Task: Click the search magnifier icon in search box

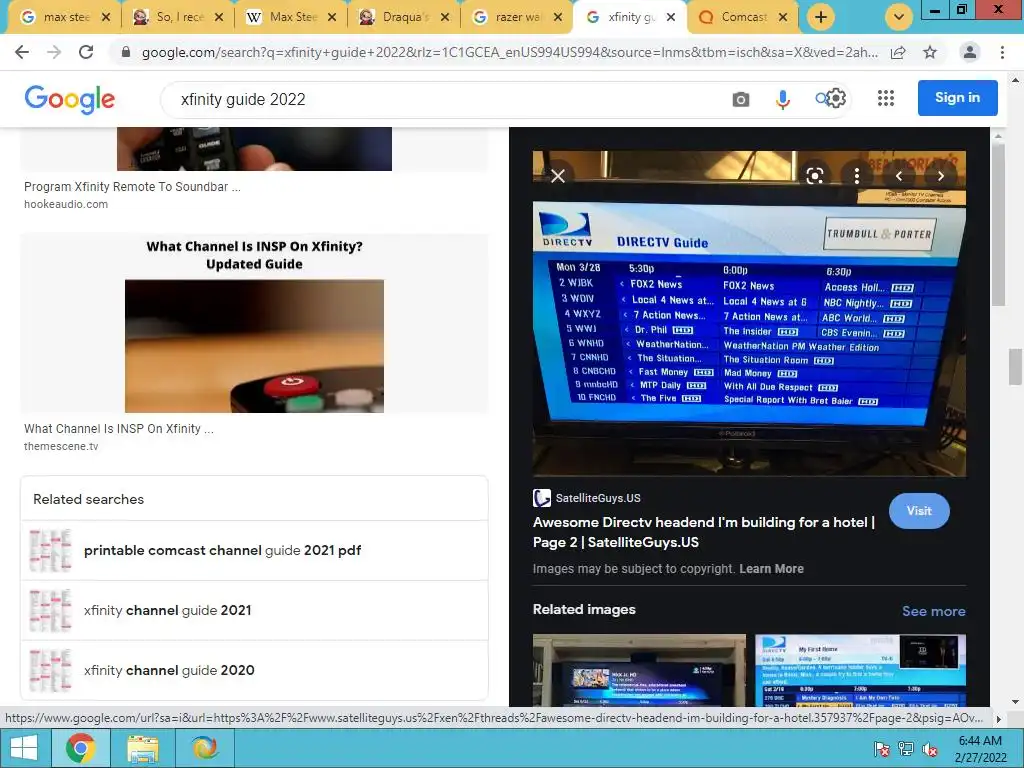Action: (x=821, y=99)
